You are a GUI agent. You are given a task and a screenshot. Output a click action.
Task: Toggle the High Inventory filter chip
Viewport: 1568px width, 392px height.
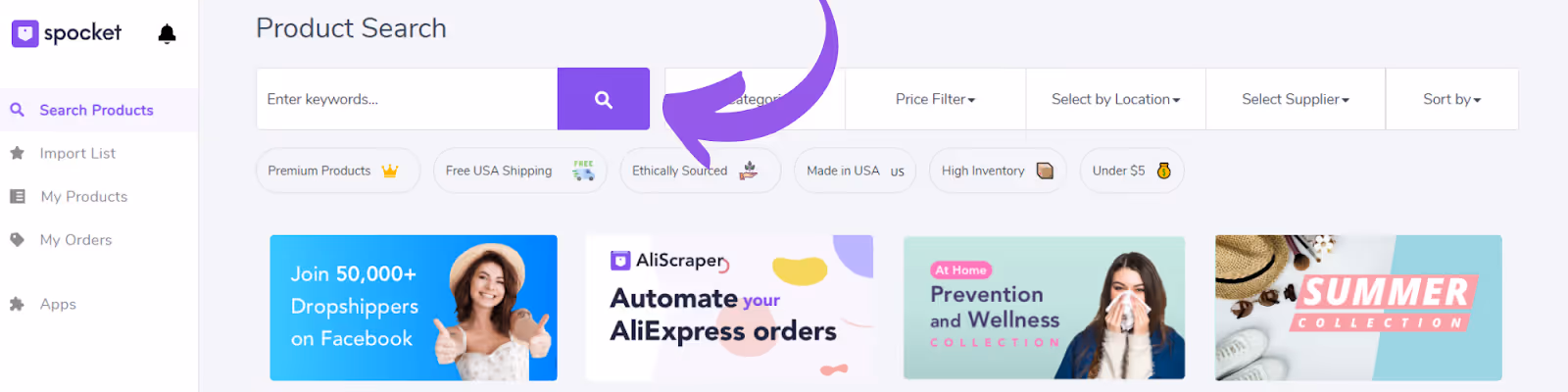tap(998, 171)
